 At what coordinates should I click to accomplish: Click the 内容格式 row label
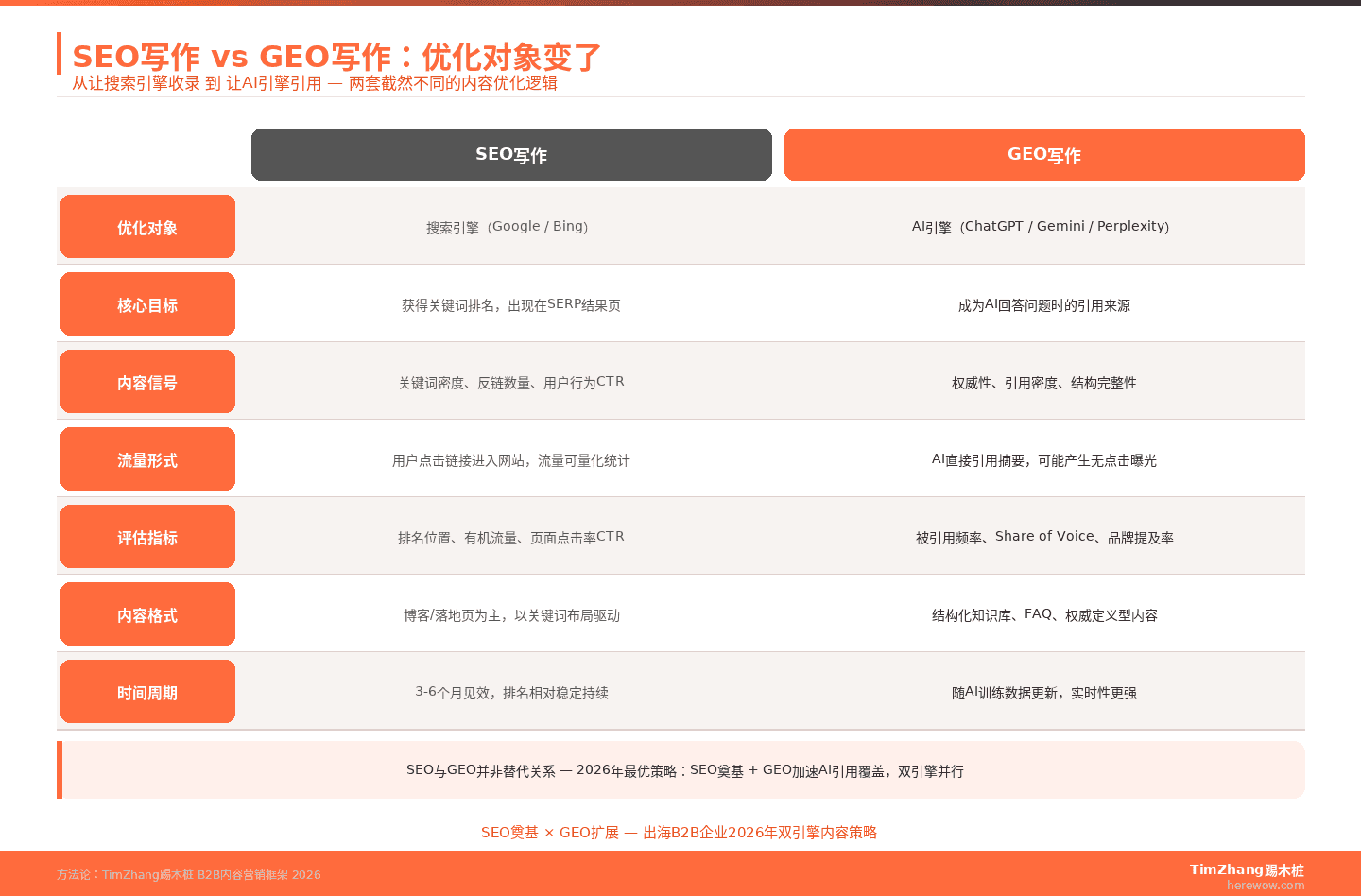click(x=147, y=613)
